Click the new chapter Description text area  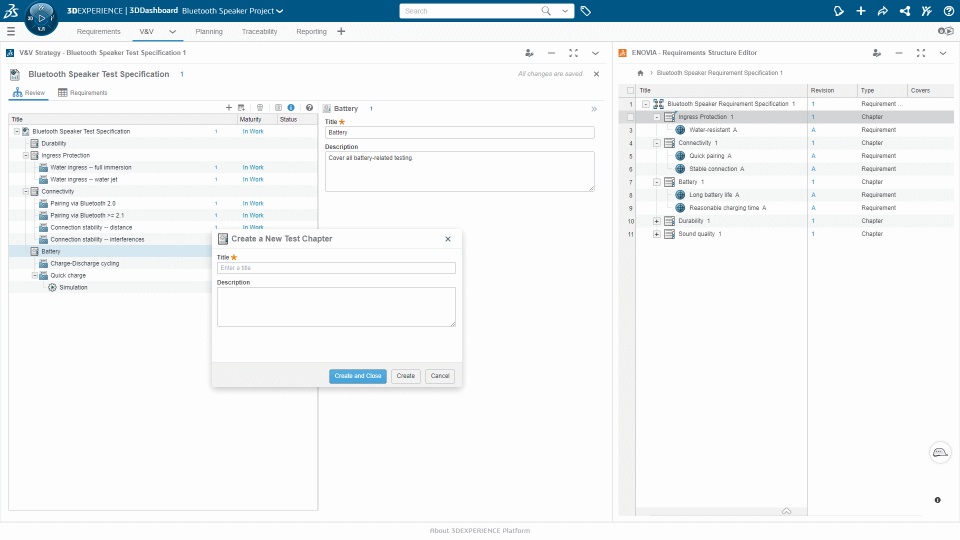336,307
